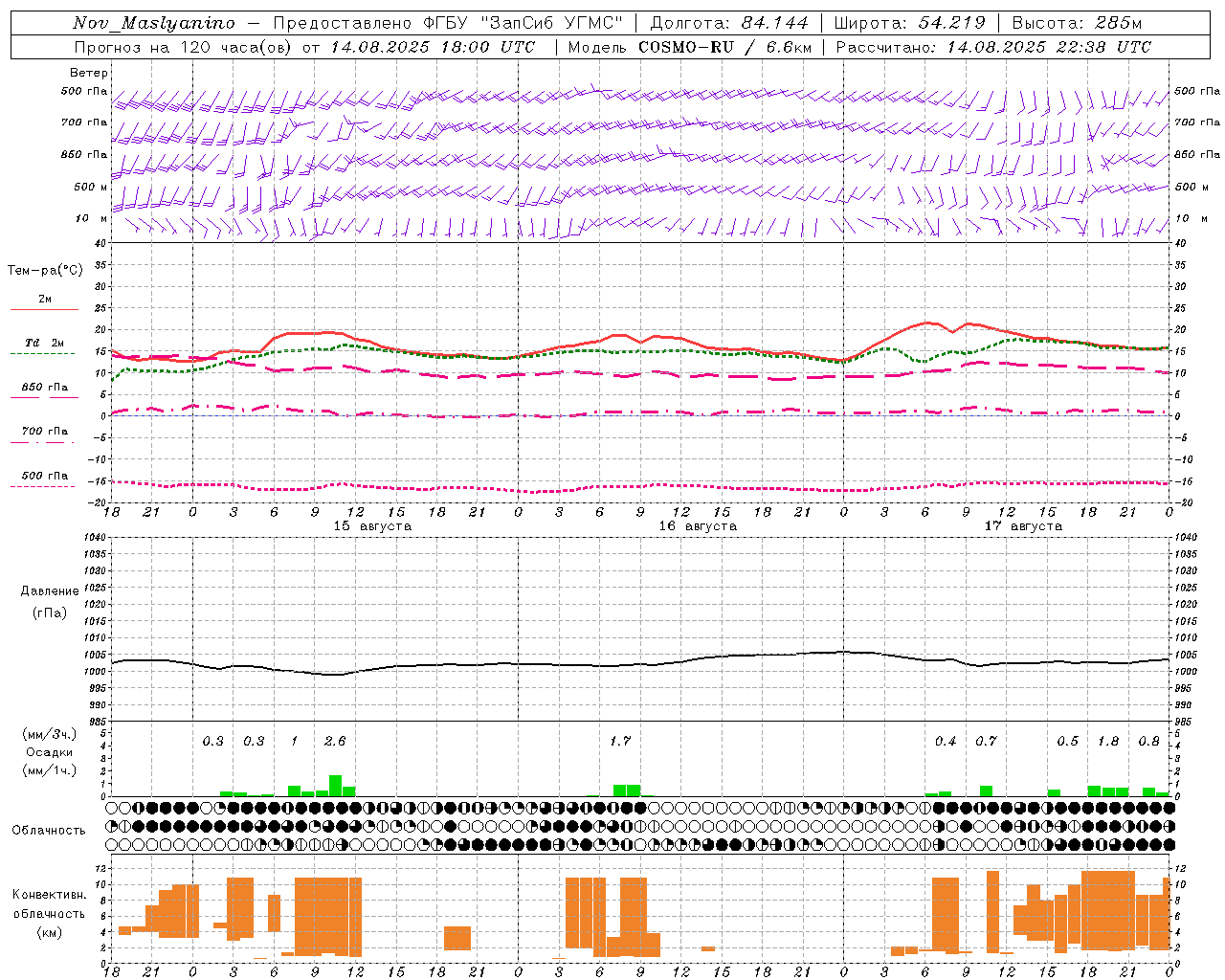Click the date label "17 августа"

point(1023,526)
